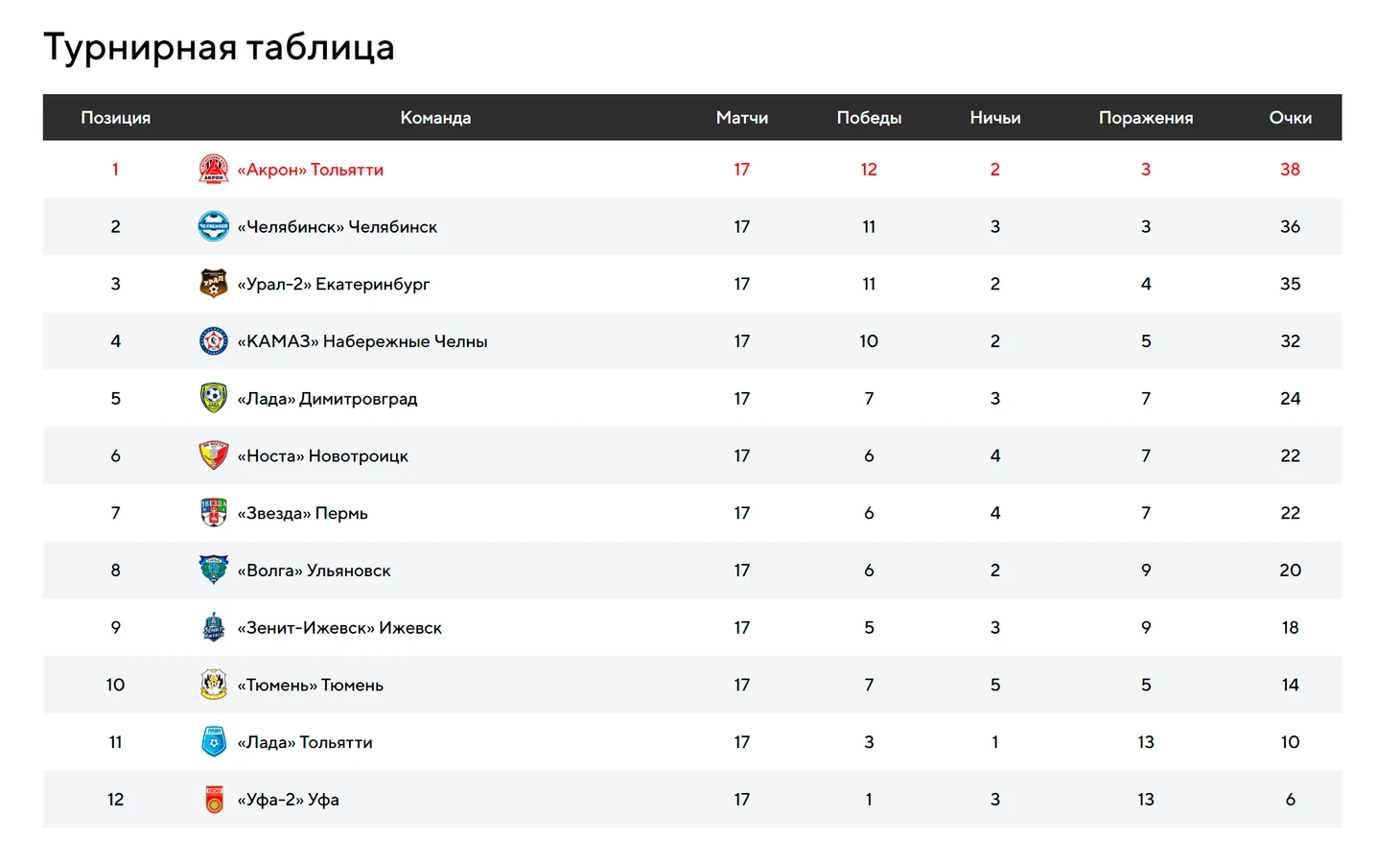
Task: Select Lada Tolyatti's 10 points value
Action: [1291, 742]
